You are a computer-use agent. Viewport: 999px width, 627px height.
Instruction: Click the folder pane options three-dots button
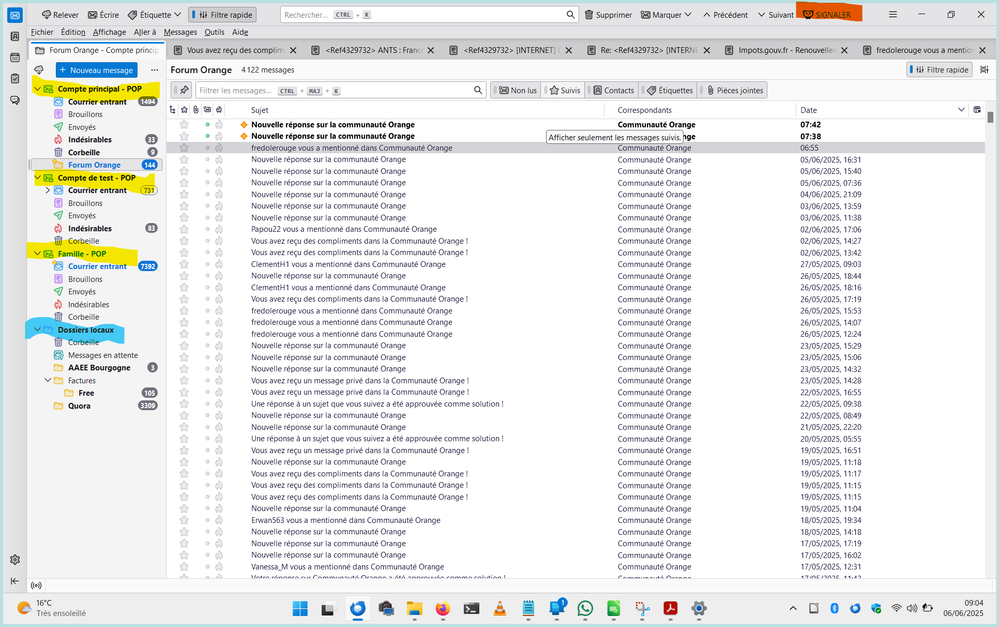[x=154, y=70]
